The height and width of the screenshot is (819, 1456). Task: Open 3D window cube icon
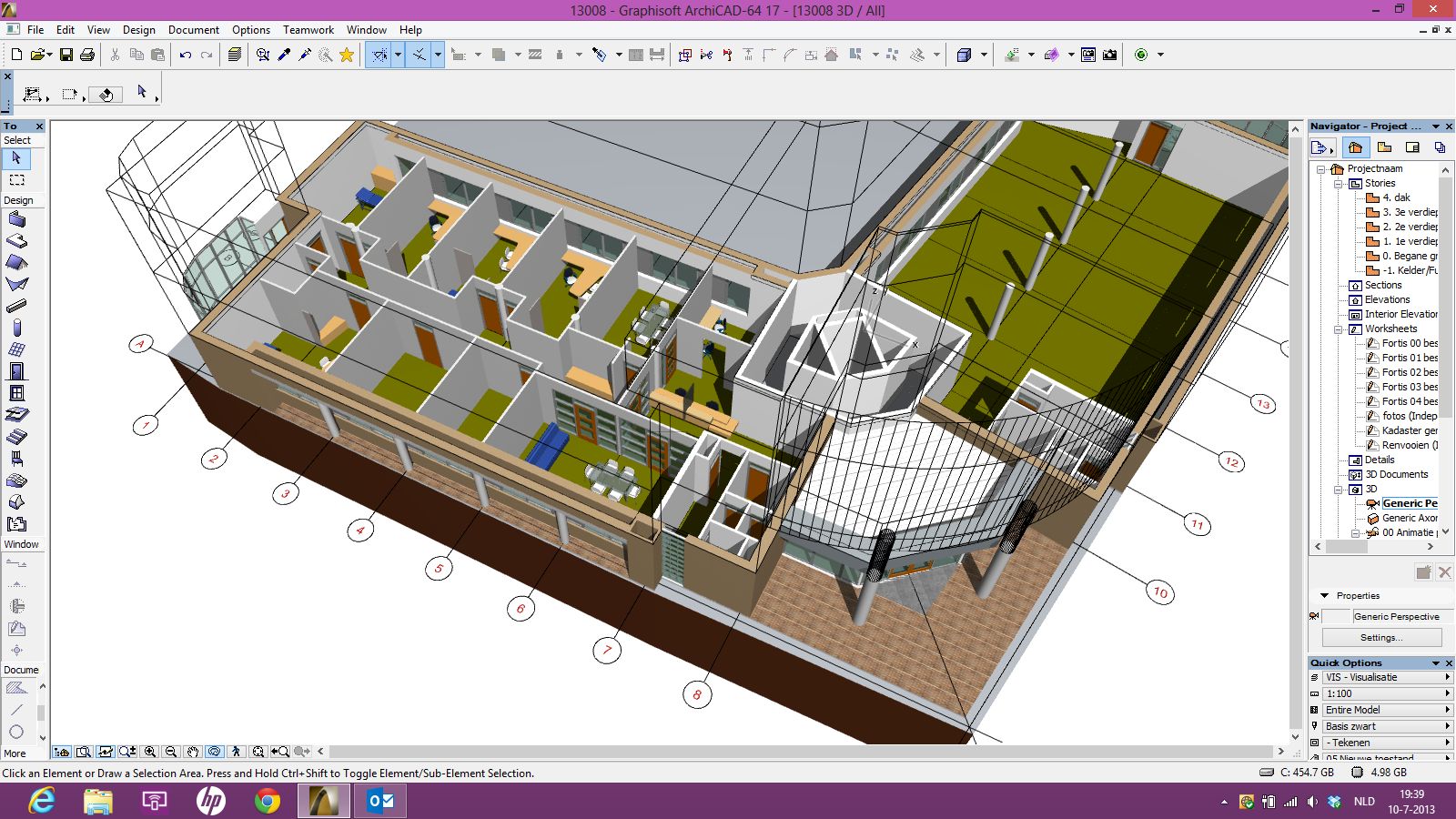coord(965,55)
